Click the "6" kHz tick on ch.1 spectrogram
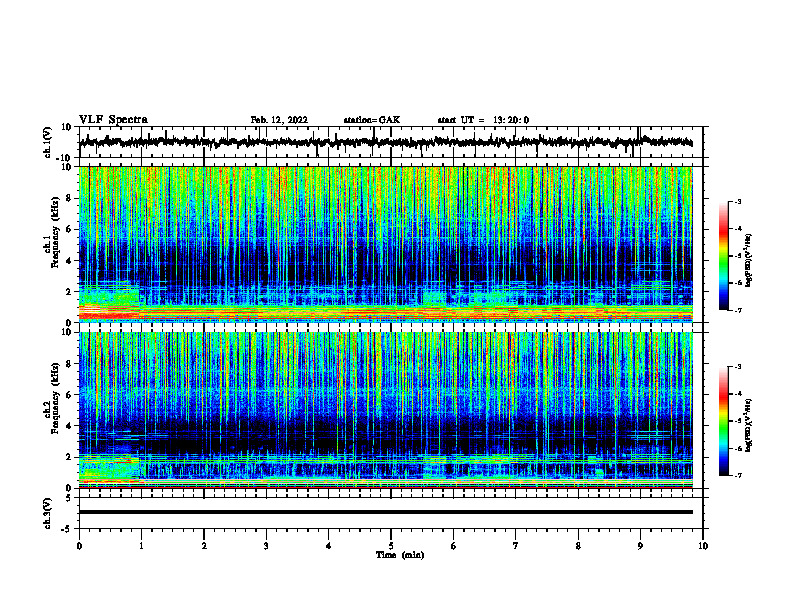This screenshot has width=792, height=612. [x=70, y=229]
